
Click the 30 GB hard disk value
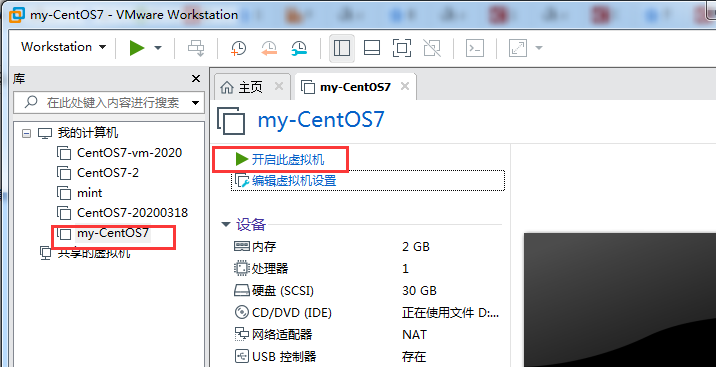pos(419,291)
